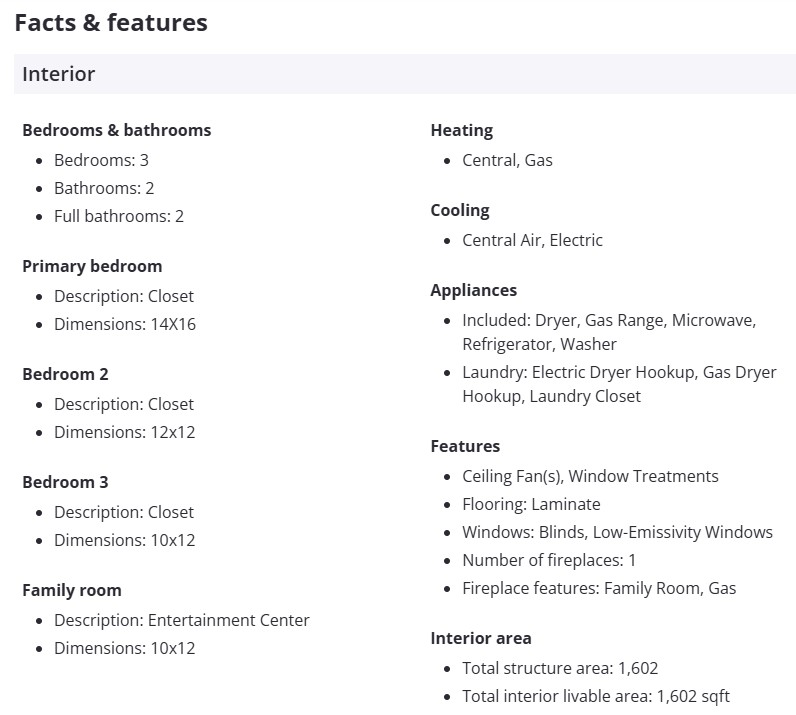The width and height of the screenshot is (796, 715).
Task: Click the Appliances subheading
Action: coord(473,290)
